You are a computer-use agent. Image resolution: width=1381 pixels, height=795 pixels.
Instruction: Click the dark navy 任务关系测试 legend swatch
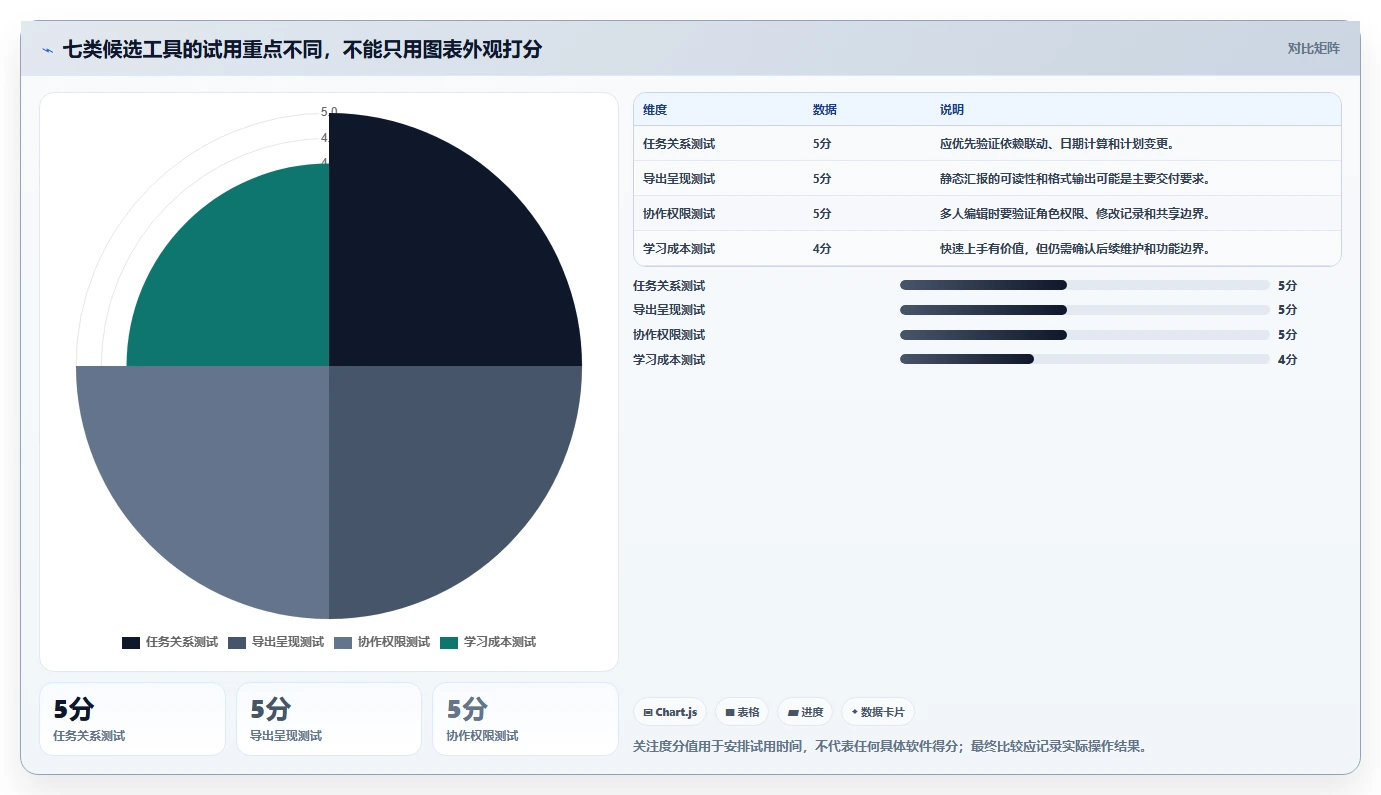click(x=131, y=642)
